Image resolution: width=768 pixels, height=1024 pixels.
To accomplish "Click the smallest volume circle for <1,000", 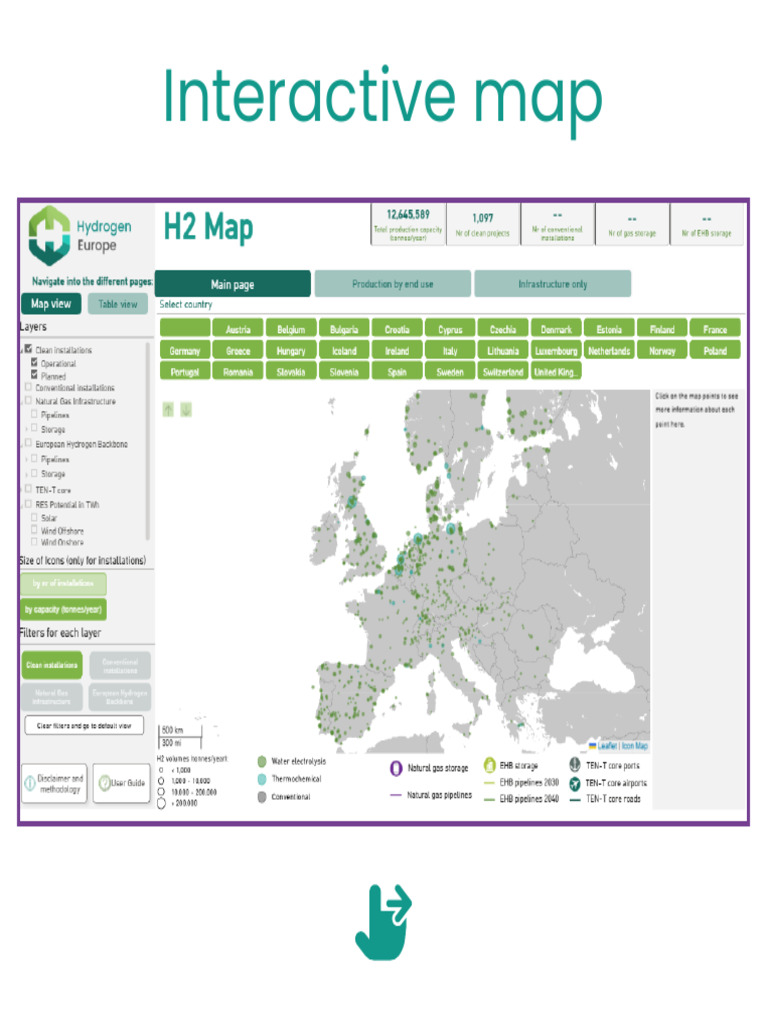I will (x=161, y=771).
